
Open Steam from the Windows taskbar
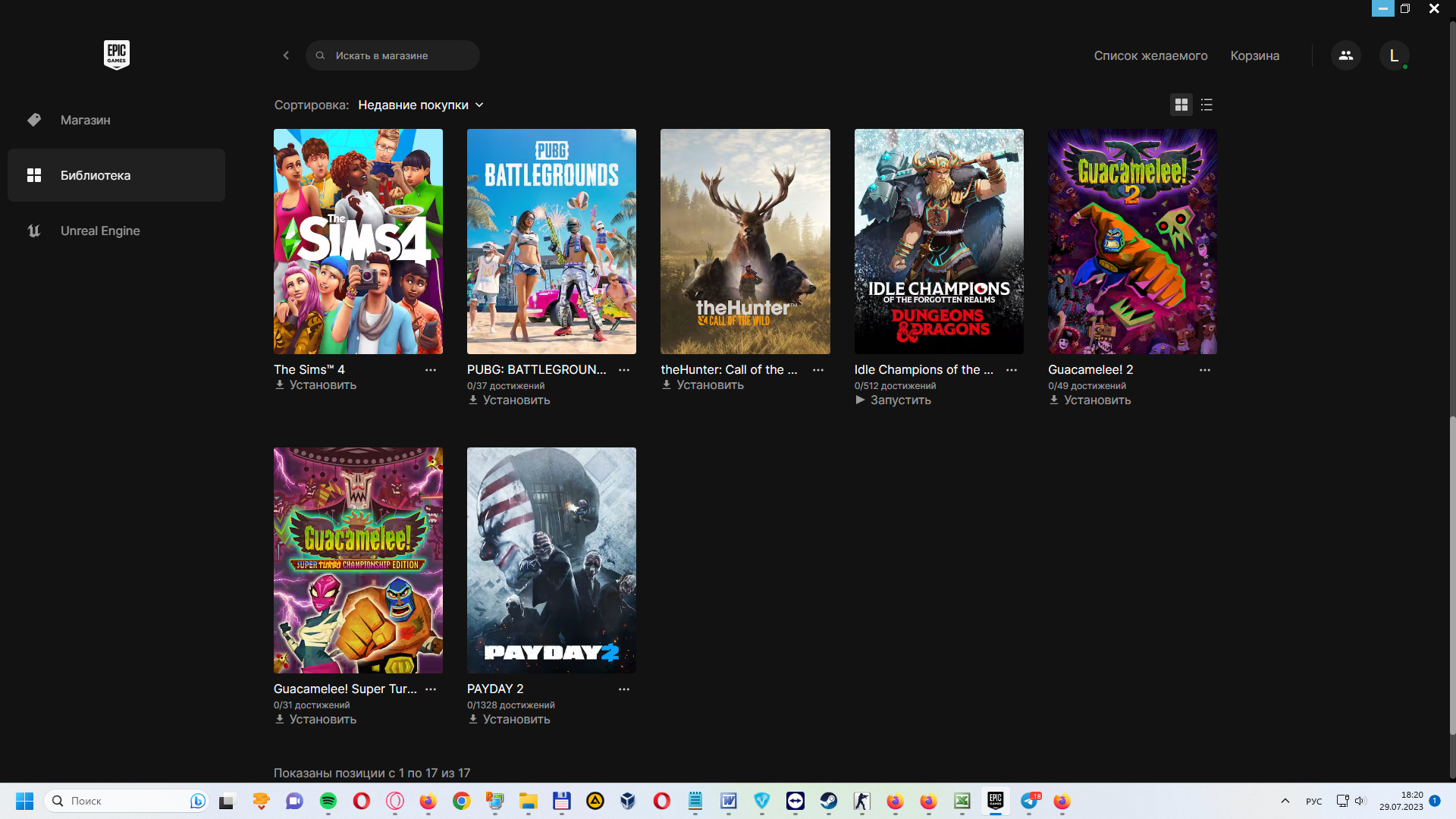[828, 801]
